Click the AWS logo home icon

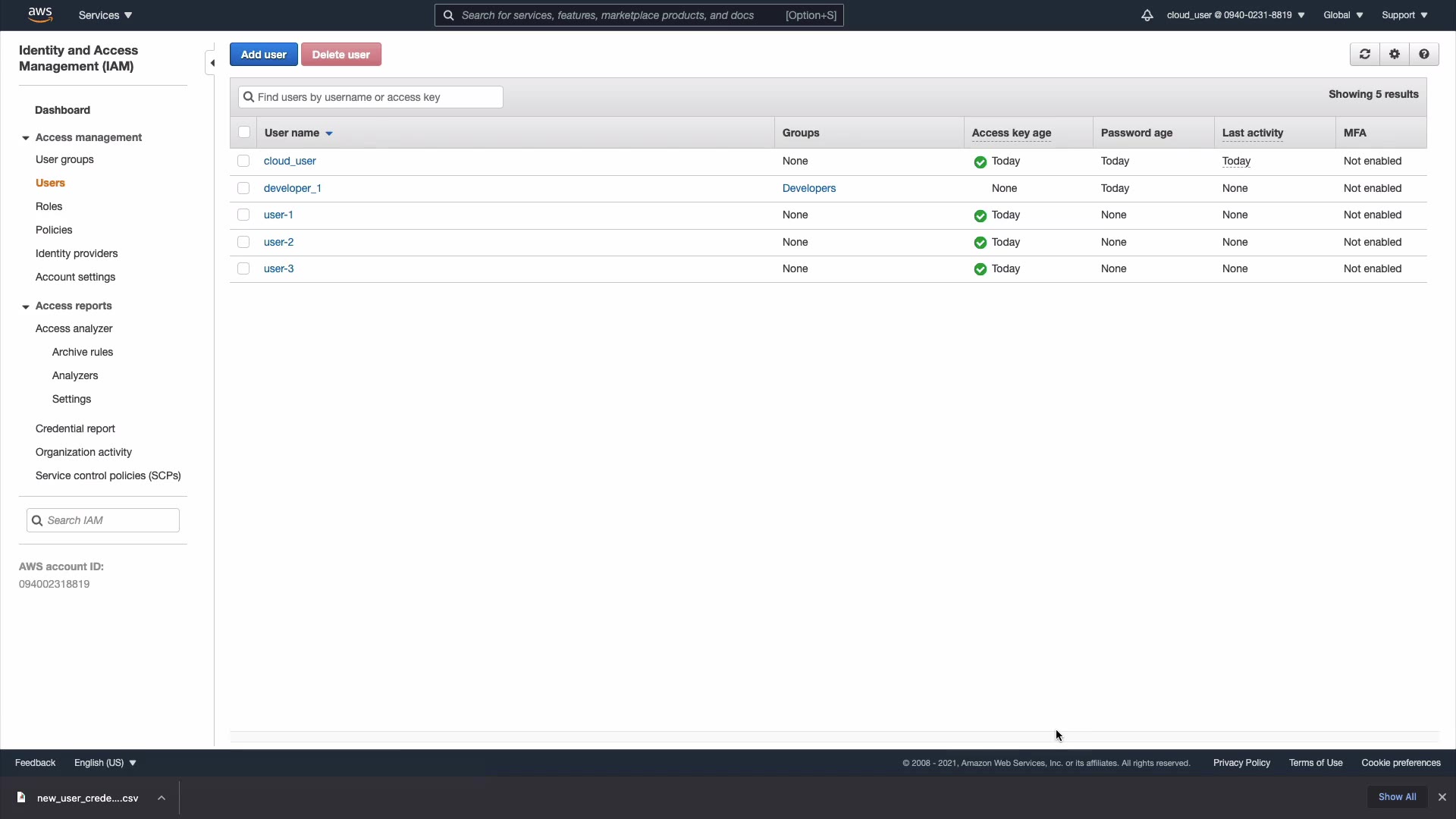tap(40, 15)
